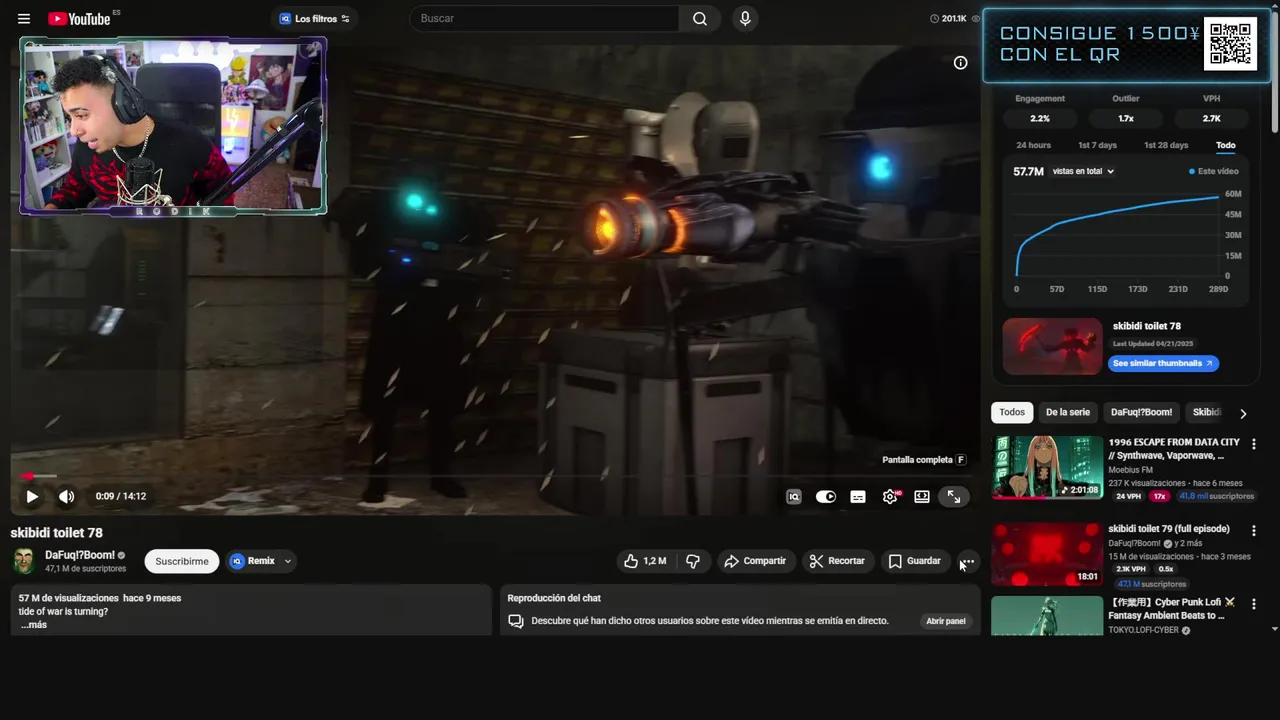Subscribe with the Suscribirme button
This screenshot has width=1280, height=720.
pyautogui.click(x=182, y=561)
